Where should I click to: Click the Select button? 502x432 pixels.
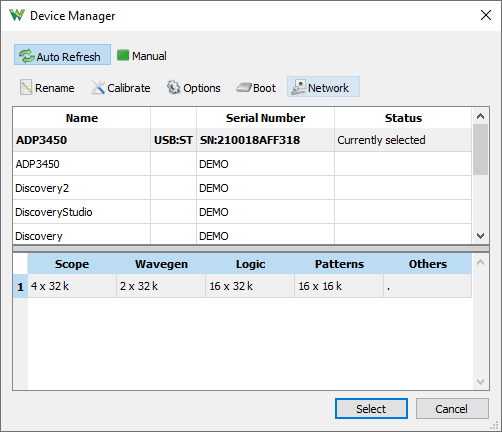click(371, 408)
